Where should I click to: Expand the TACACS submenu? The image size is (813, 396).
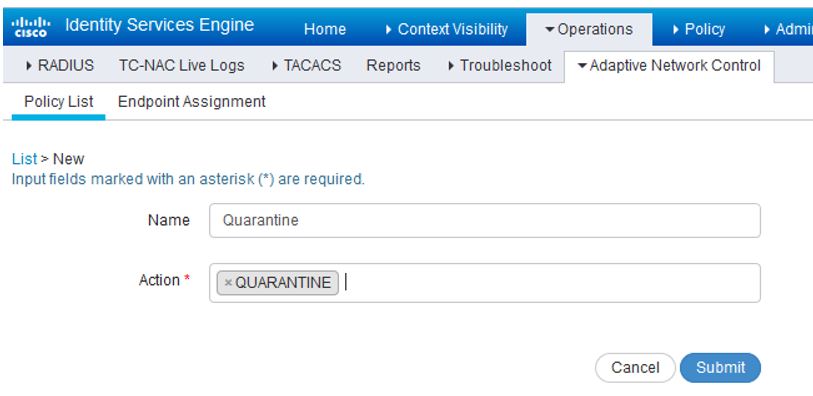click(x=306, y=65)
